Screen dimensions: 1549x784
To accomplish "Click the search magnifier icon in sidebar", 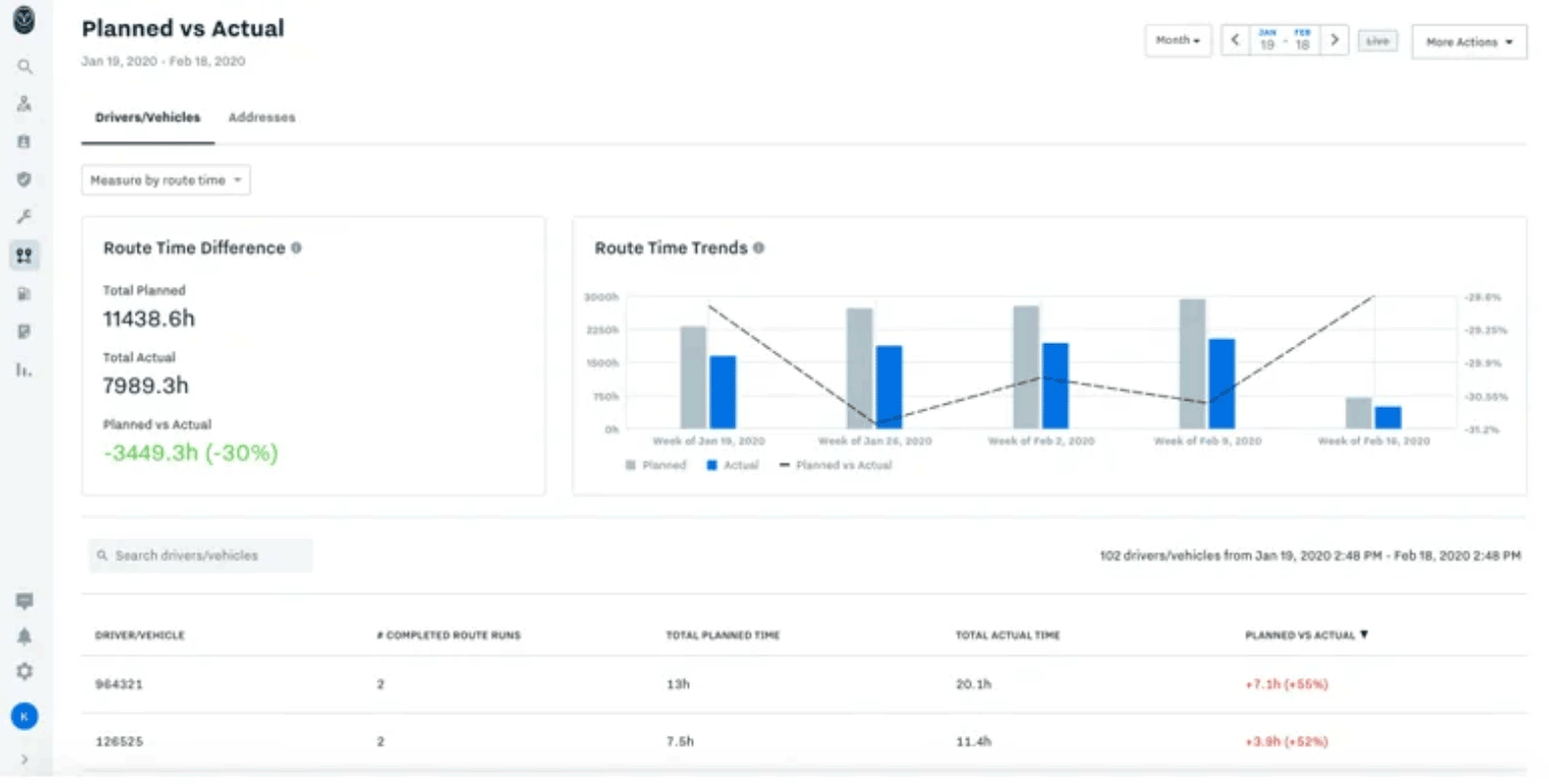I will coord(25,67).
